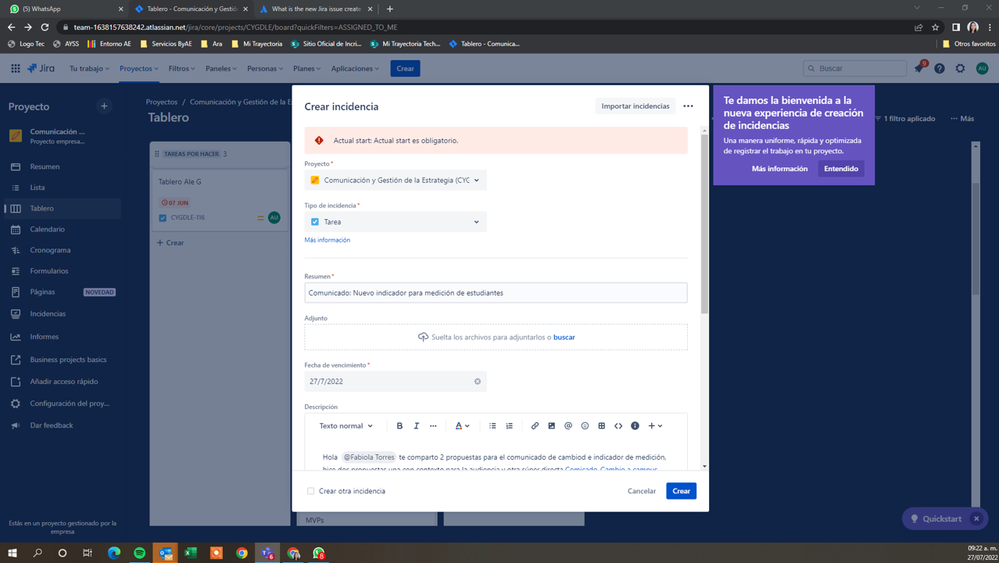Image resolution: width=999 pixels, height=563 pixels.
Task: Reload the page in Chrome
Action: (45, 27)
